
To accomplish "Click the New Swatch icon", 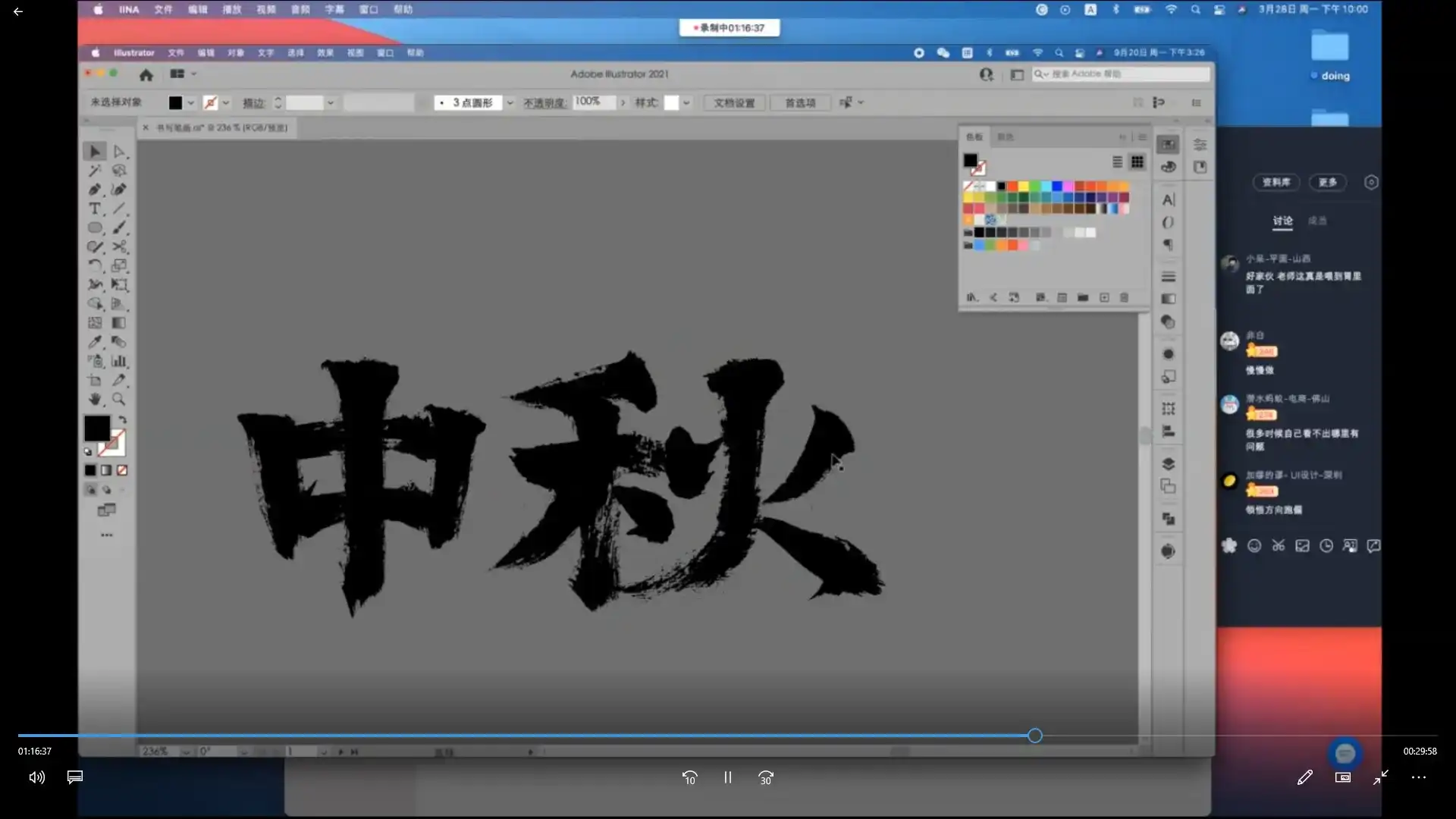I will (x=1105, y=297).
